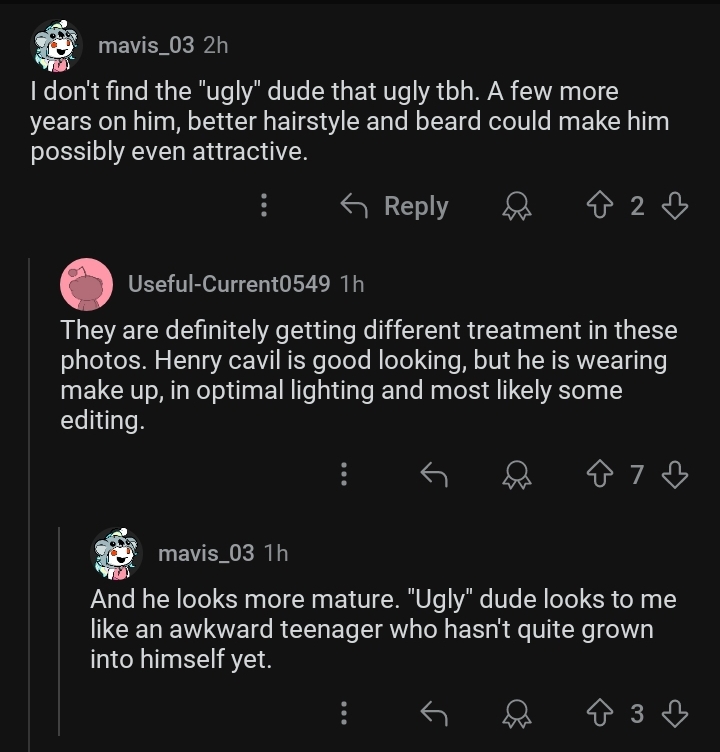This screenshot has height=752, width=720.
Task: Tap Useful-Current0549's pink avatar
Action: [86, 284]
